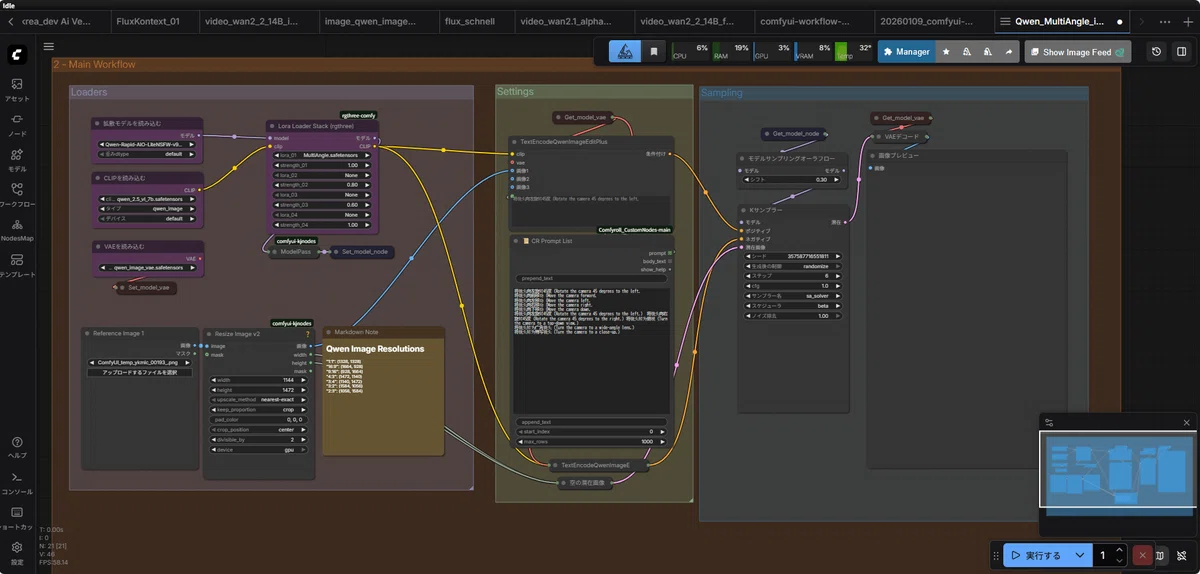The height and width of the screenshot is (574, 1200).
Task: Open the minimap settings sliders icon
Action: point(1049,422)
